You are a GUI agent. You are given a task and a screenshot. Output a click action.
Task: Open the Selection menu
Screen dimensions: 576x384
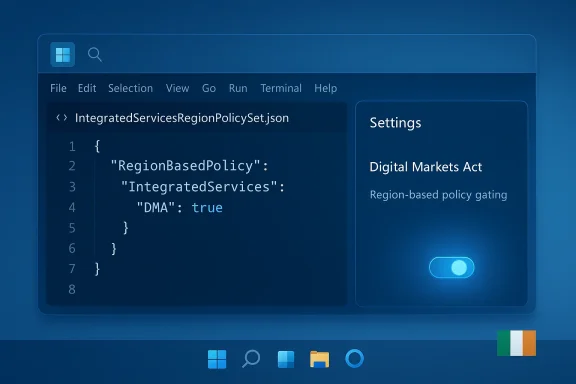[x=130, y=88]
